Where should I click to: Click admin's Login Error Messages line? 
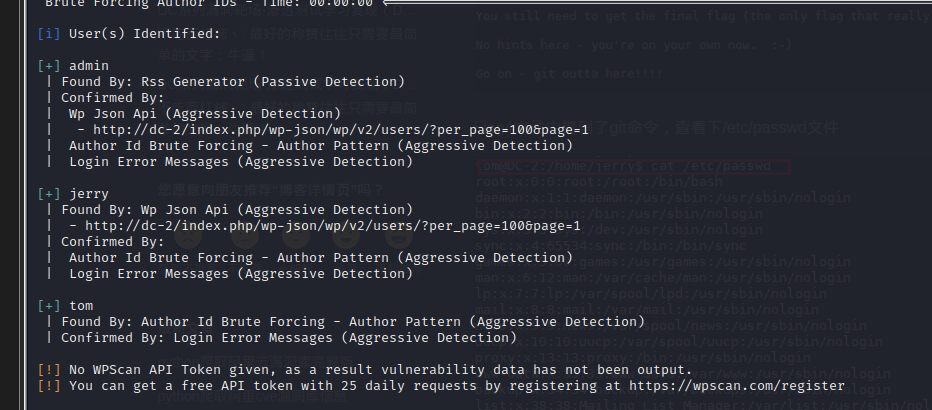click(x=240, y=162)
